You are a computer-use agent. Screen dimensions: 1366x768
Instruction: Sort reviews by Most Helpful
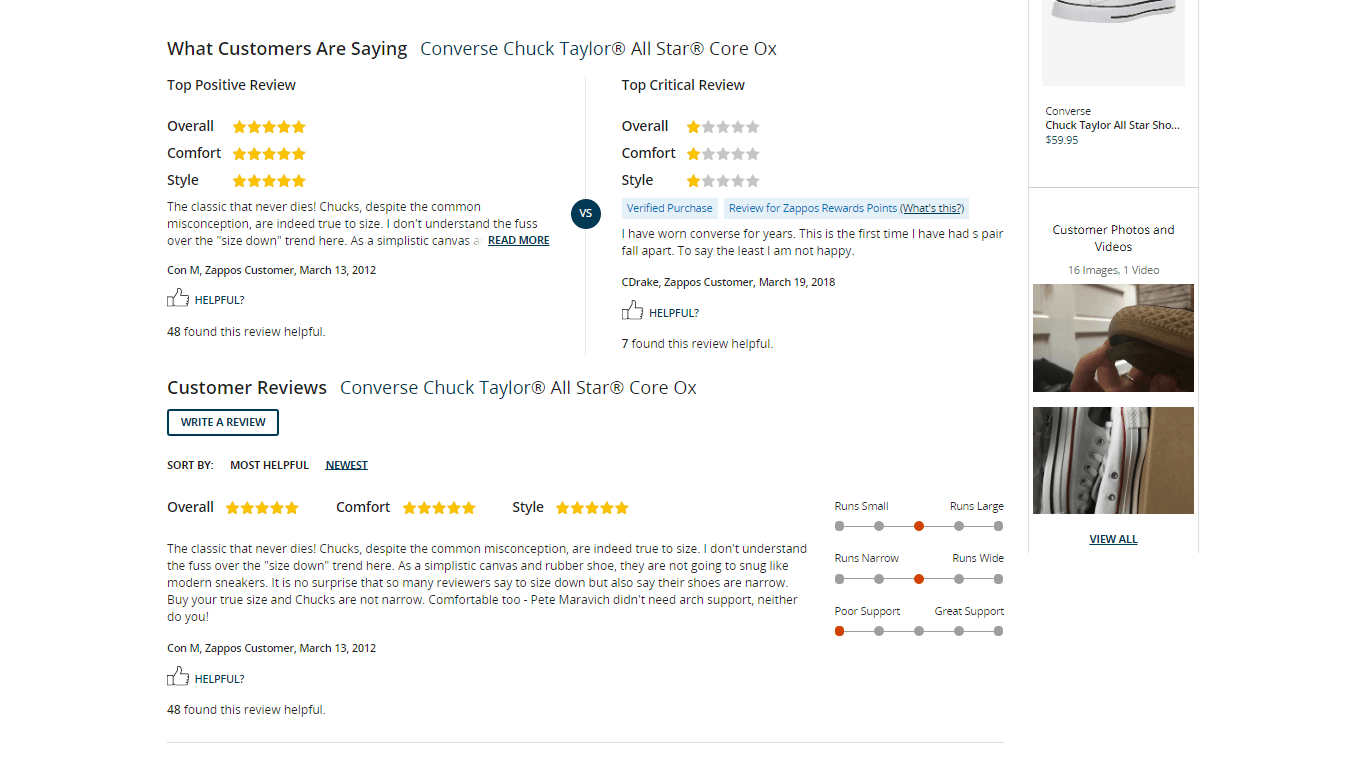point(269,465)
